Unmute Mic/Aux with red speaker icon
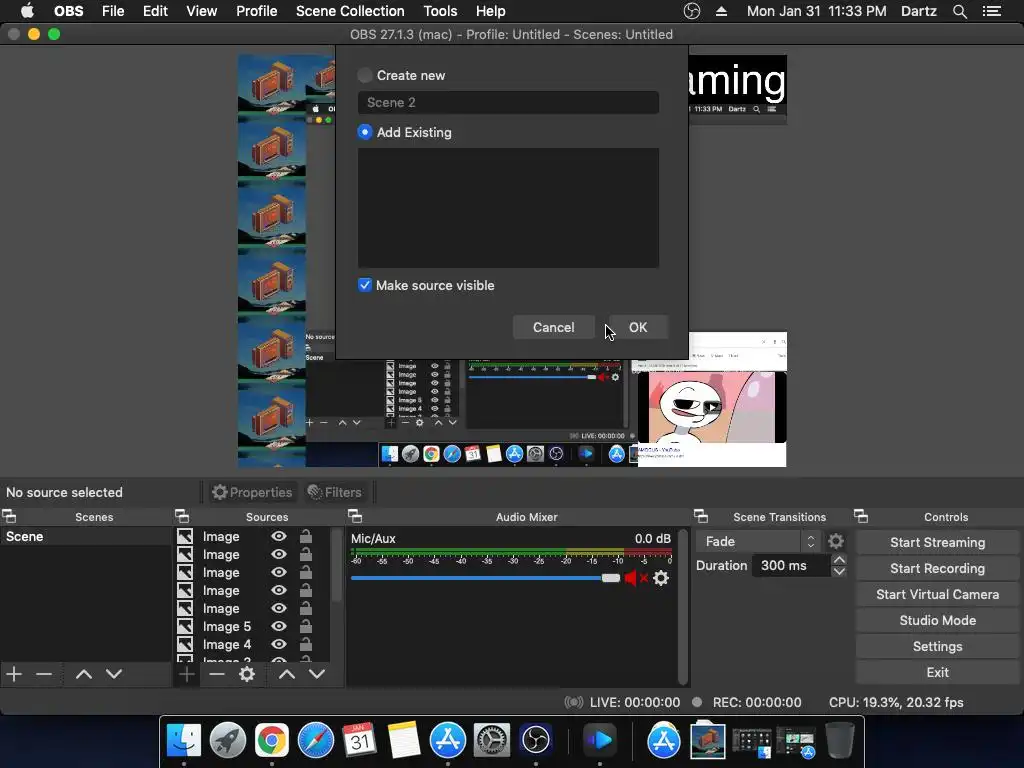The width and height of the screenshot is (1024, 768). click(635, 578)
